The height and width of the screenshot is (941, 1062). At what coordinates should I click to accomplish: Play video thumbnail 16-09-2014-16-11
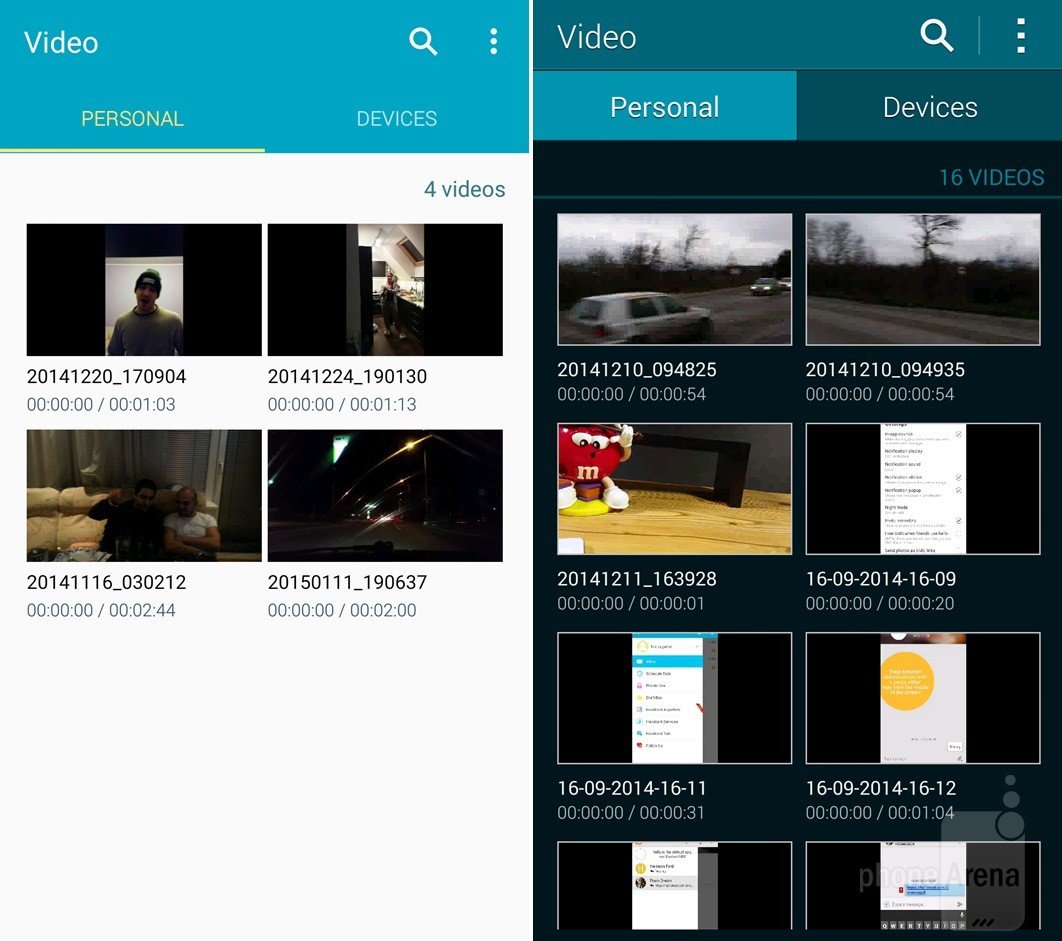tap(675, 698)
